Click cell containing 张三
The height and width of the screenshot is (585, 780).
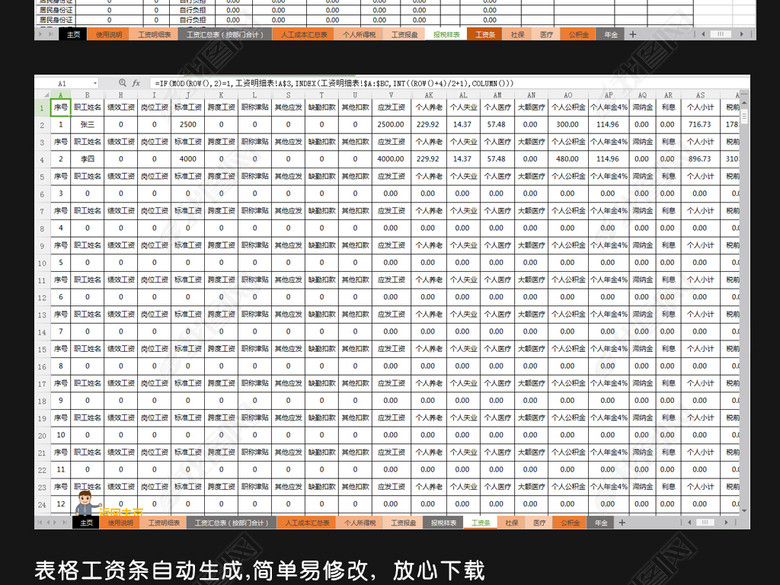coord(87,125)
